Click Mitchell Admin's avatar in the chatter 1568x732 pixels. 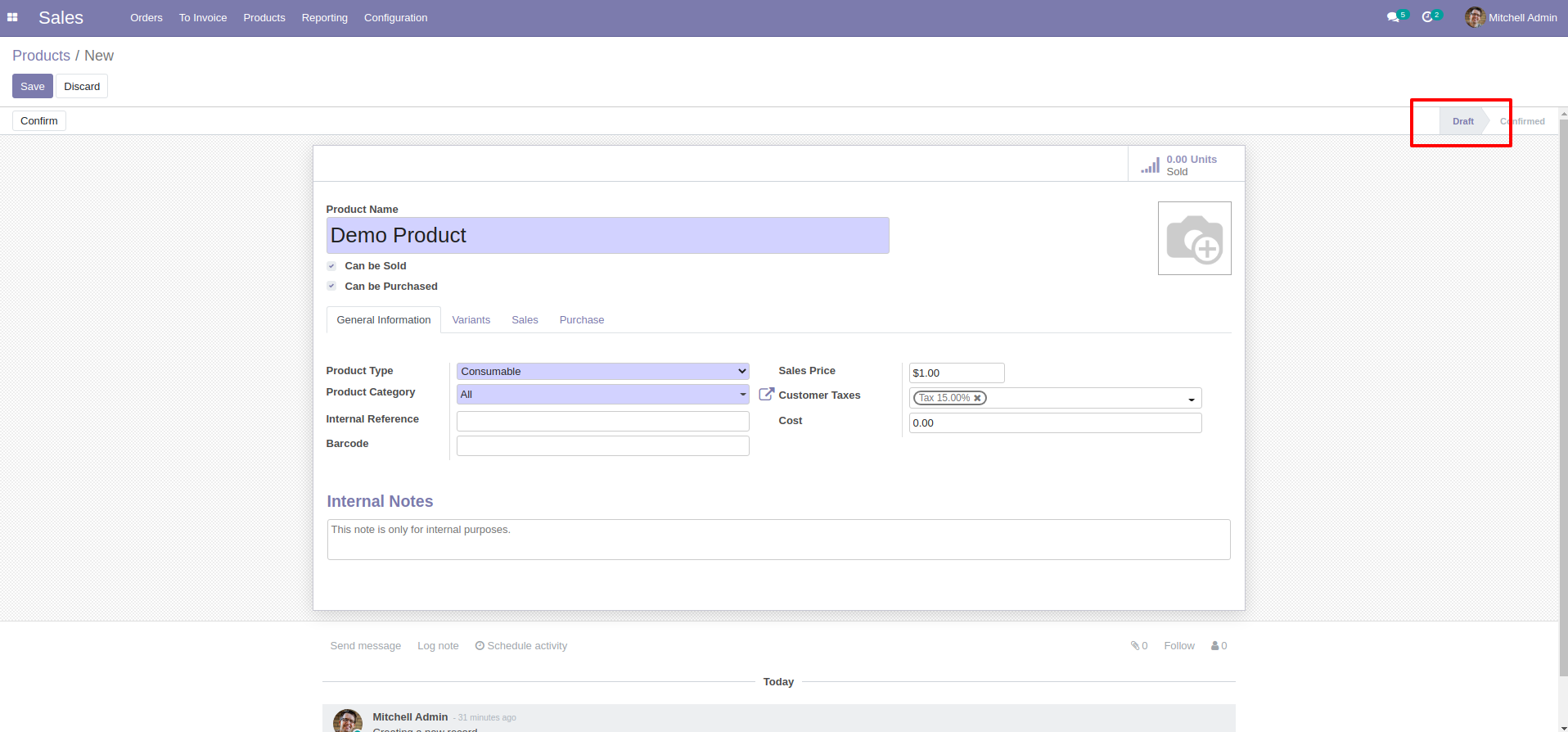tap(348, 721)
